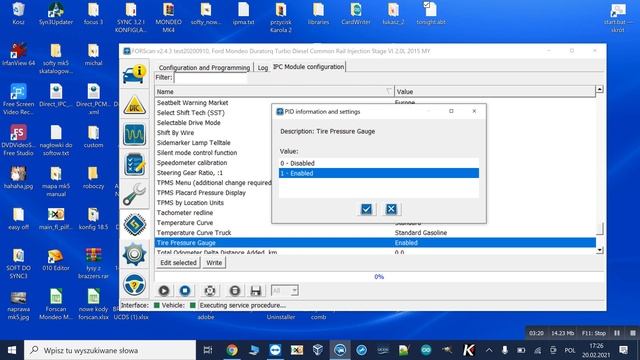This screenshot has height=360, width=640.
Task: Open the IrfanView 64 desktop icon
Action: point(18,55)
